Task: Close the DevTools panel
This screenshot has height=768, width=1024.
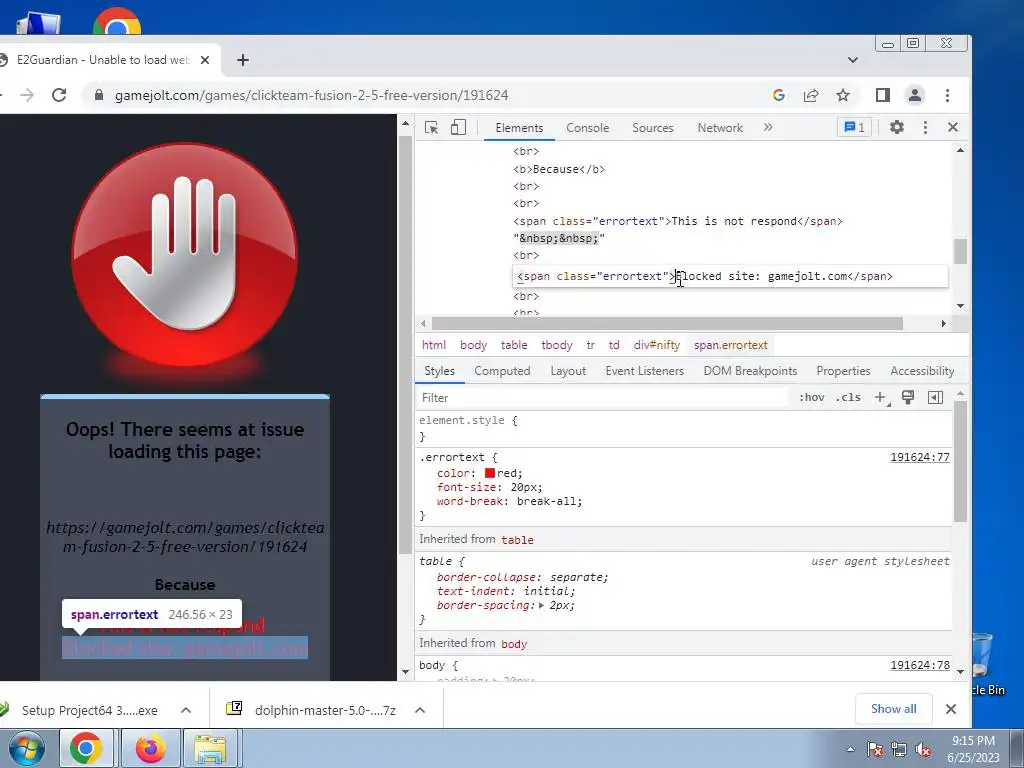Action: [953, 127]
